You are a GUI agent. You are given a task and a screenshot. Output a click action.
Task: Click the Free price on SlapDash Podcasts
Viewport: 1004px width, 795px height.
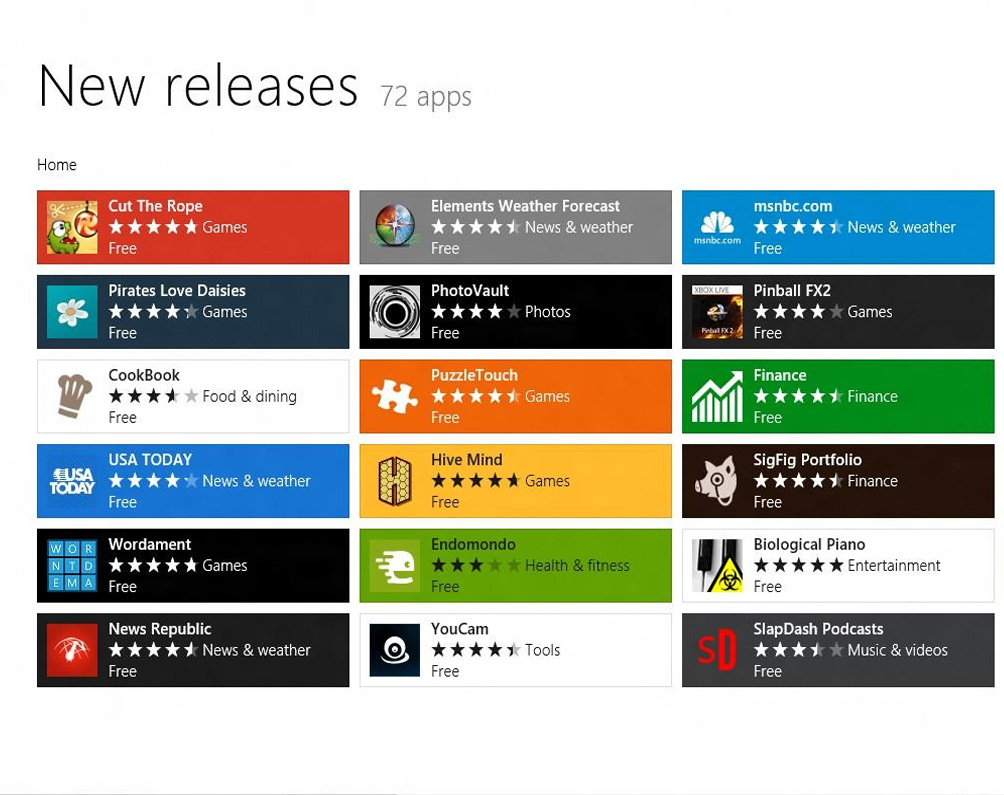[x=768, y=671]
